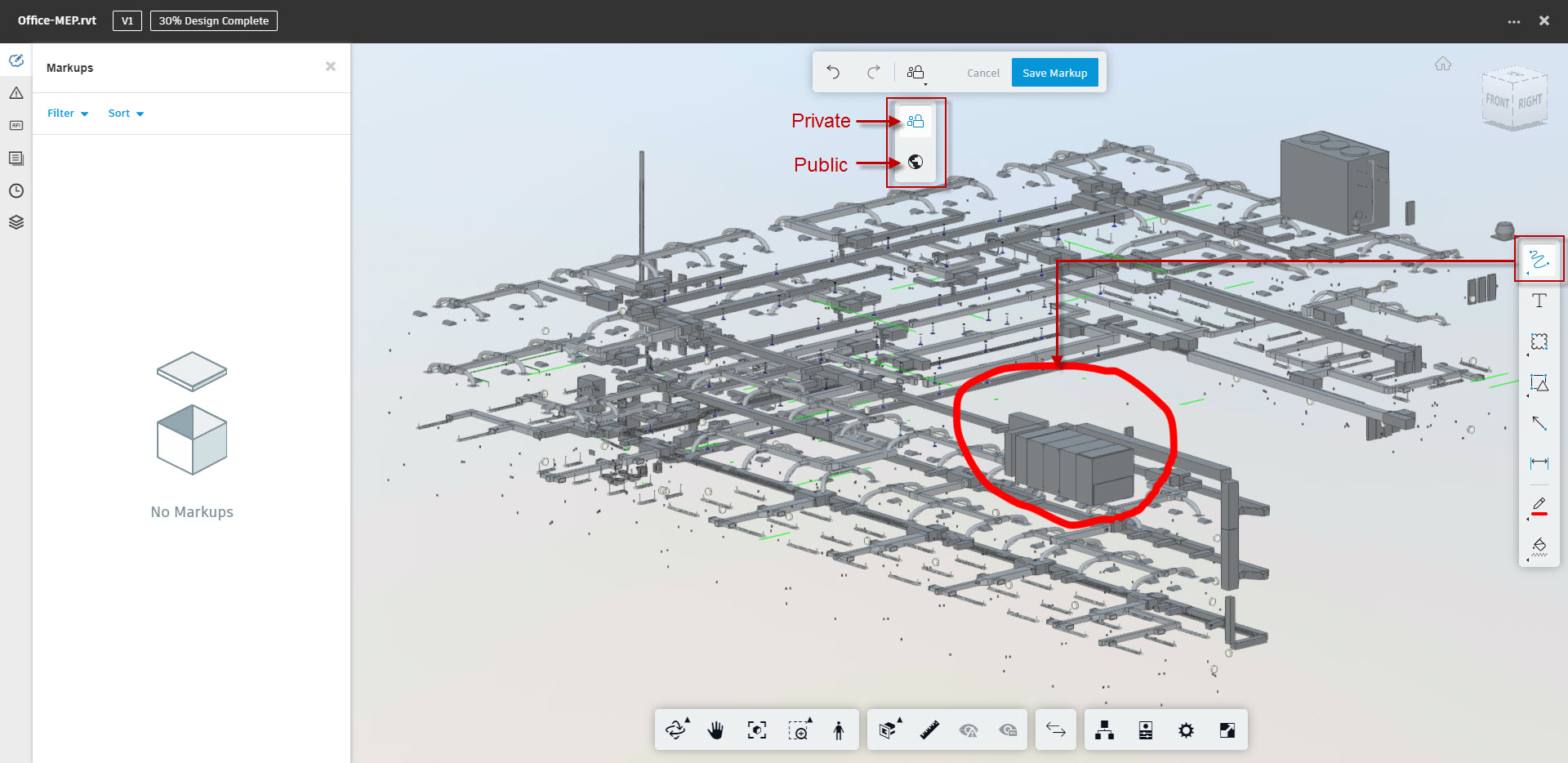This screenshot has width=1568, height=763.
Task: Open the Issues panel in left sidebar
Action: click(16, 93)
